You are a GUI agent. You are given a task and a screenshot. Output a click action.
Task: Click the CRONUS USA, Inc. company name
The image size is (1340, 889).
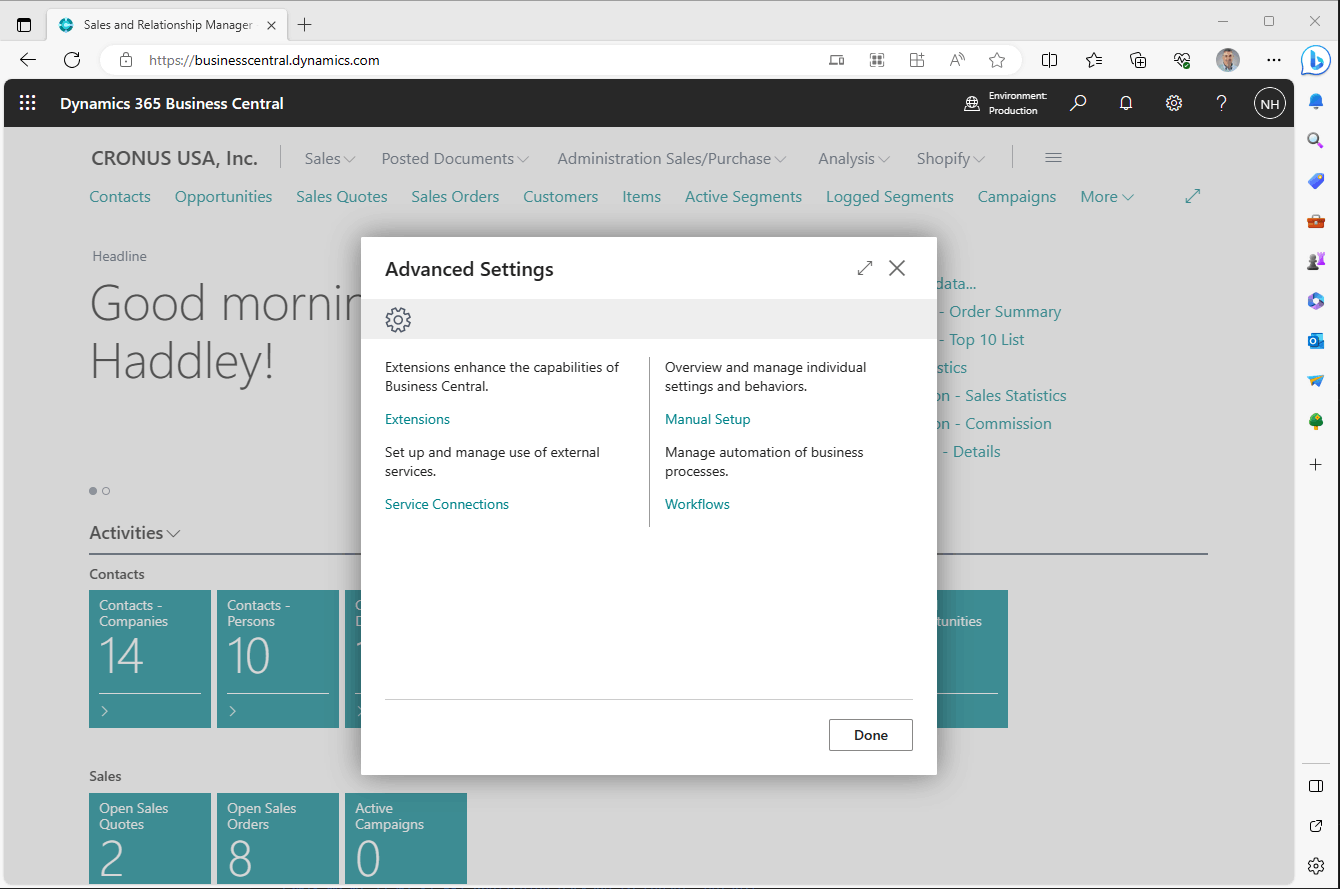[x=174, y=158]
